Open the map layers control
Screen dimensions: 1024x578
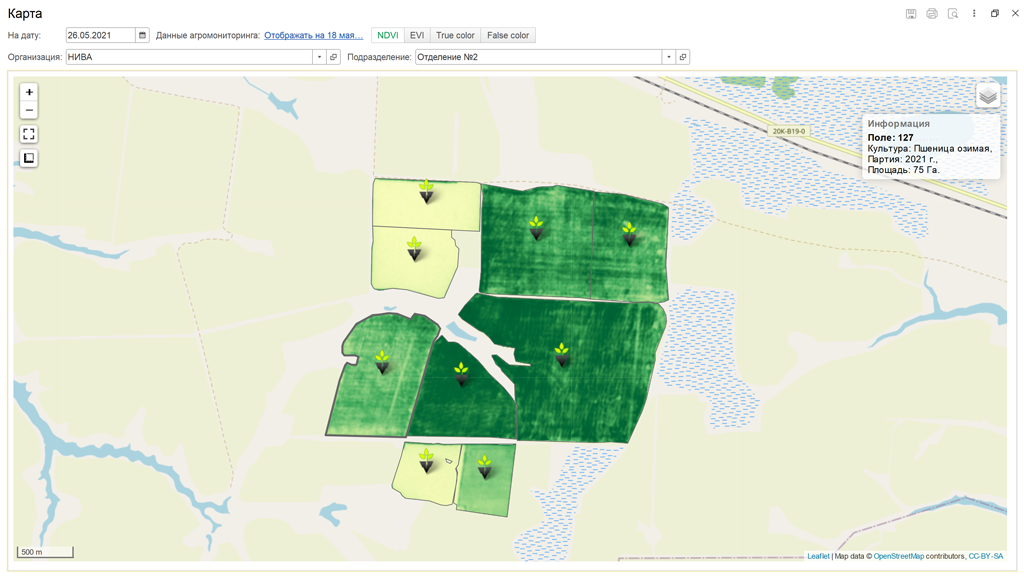(x=988, y=96)
